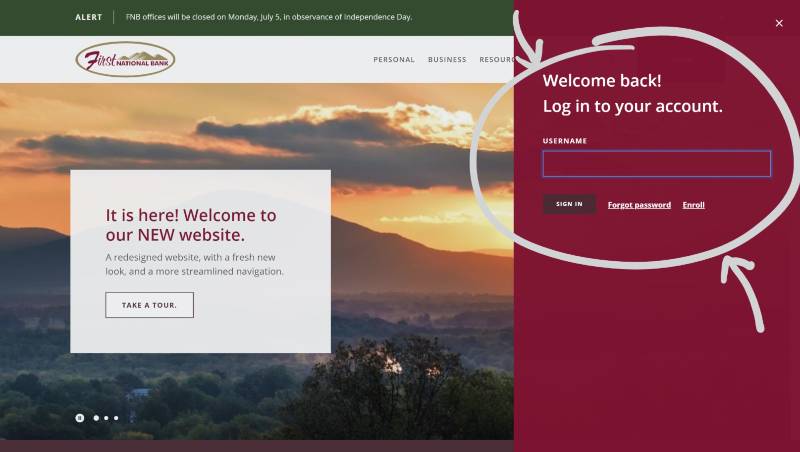Screen dimensions: 800x452
Task: Open the Personal menu
Action: coord(394,60)
